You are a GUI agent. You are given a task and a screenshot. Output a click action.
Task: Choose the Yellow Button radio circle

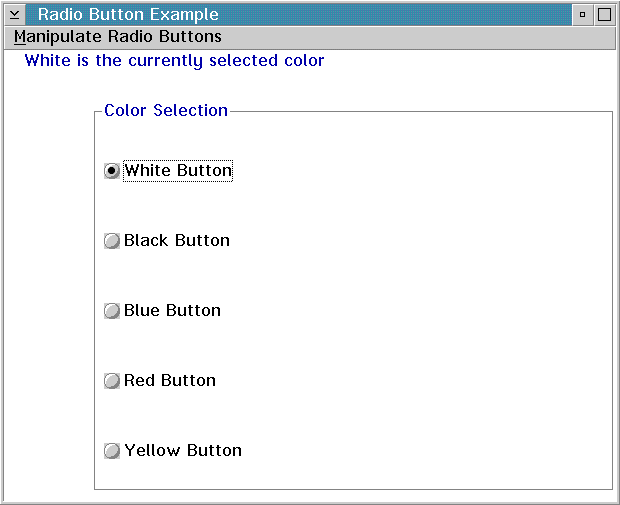[112, 451]
